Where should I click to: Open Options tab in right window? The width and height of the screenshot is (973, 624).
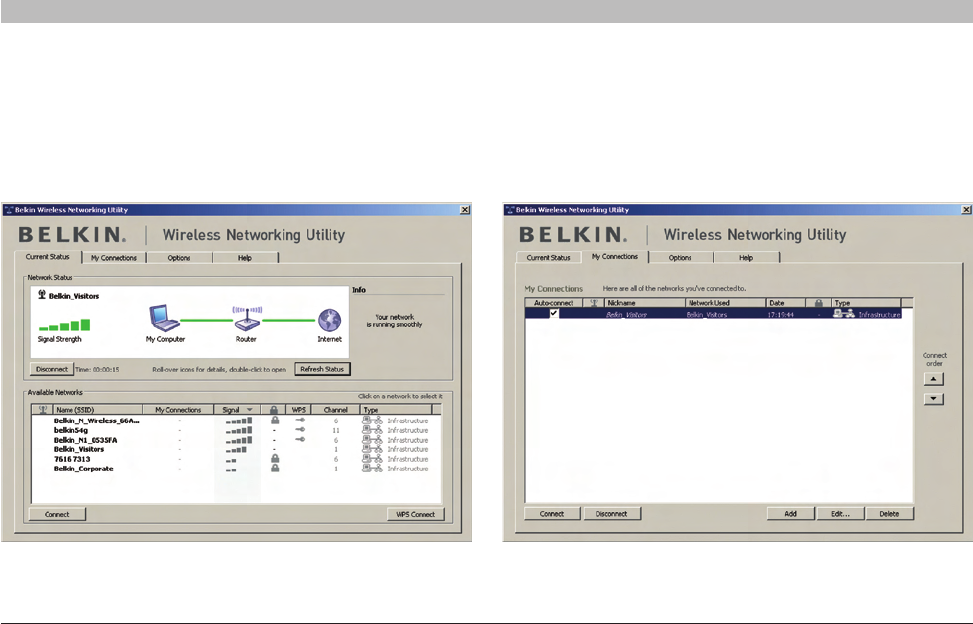click(680, 257)
